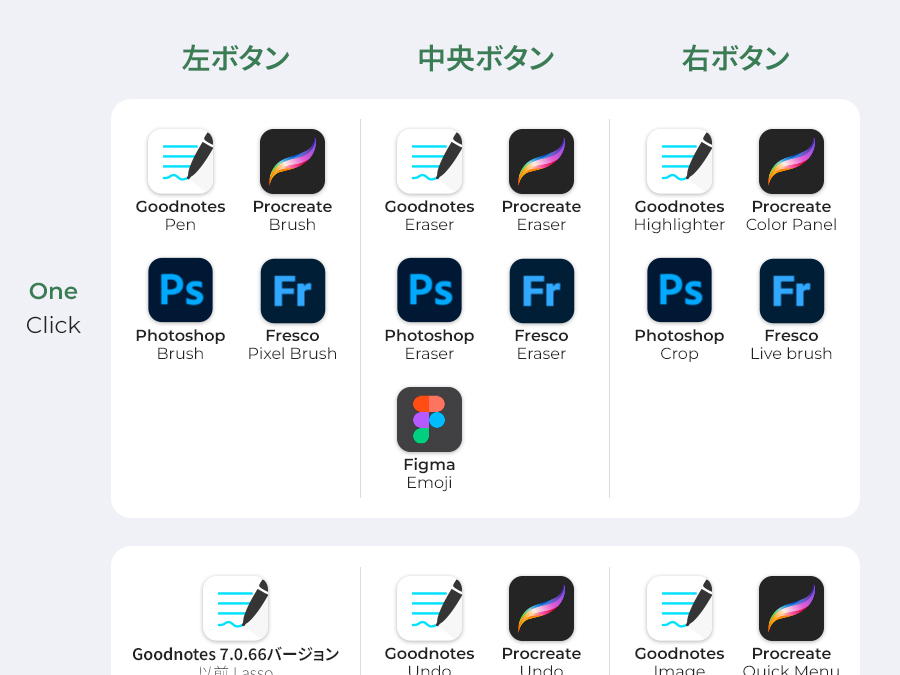Image resolution: width=900 pixels, height=675 pixels.
Task: Click the Photoshop Crop icon
Action: (679, 290)
